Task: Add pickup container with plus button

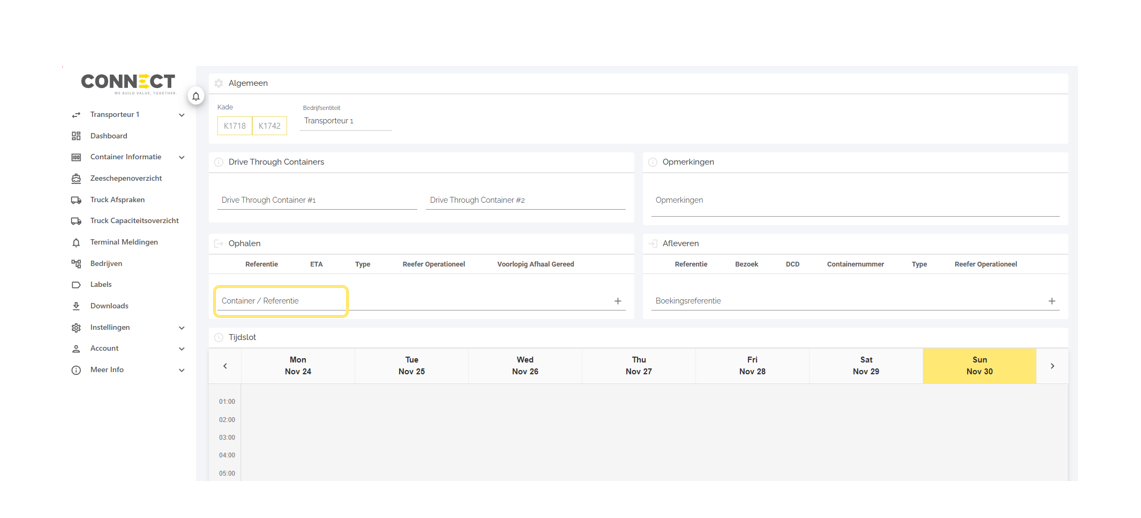Action: pyautogui.click(x=617, y=301)
